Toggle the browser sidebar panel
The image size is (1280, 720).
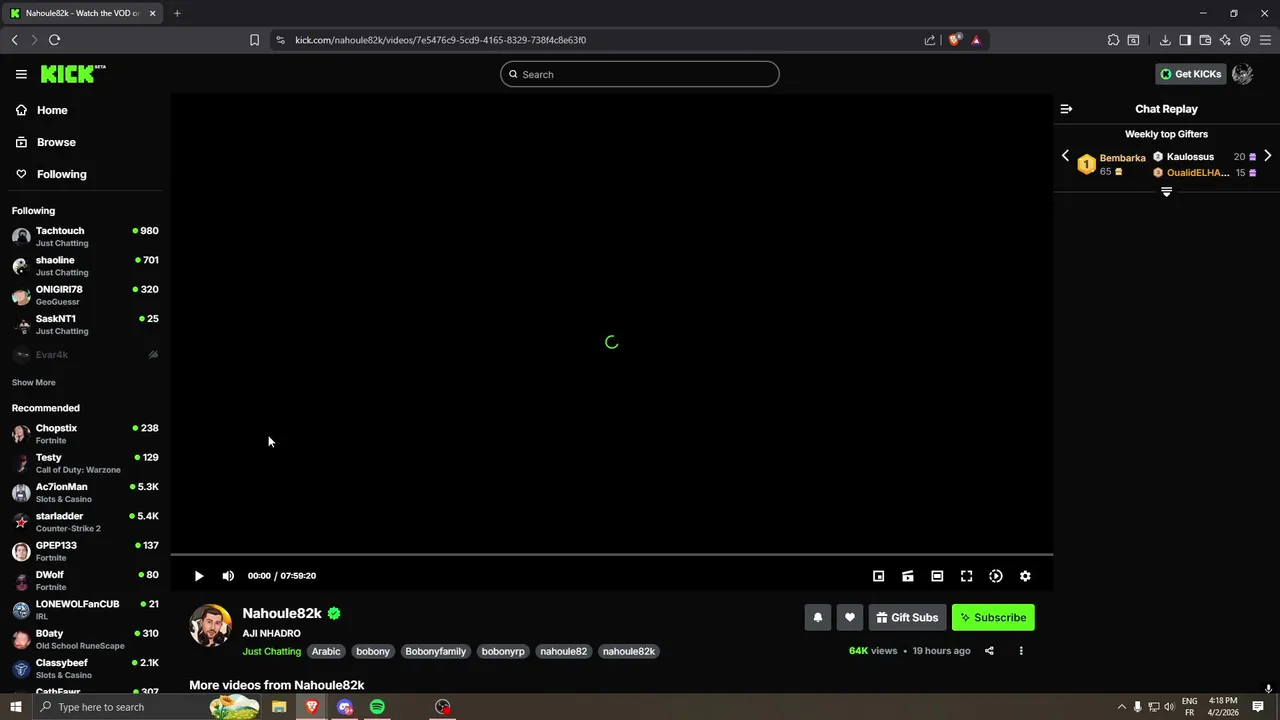1185,40
